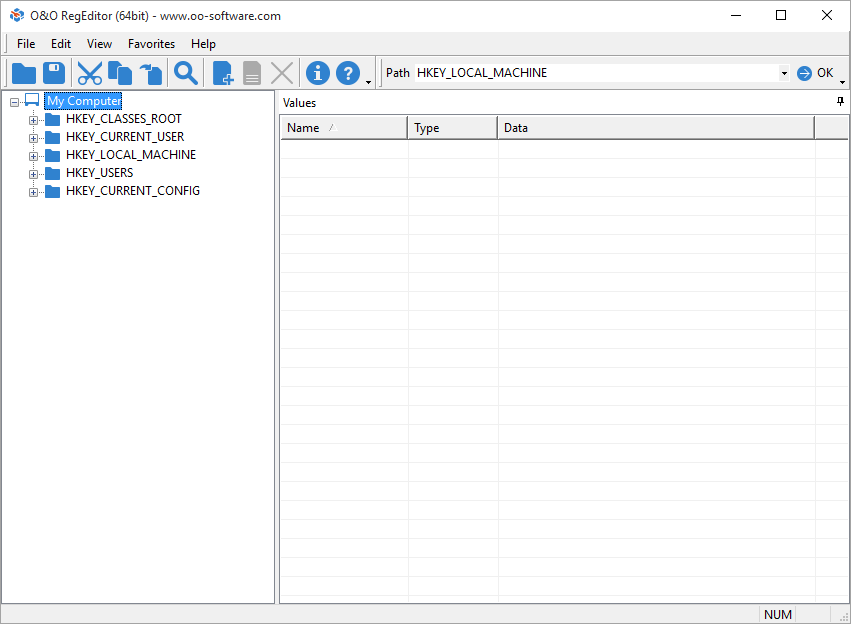851x624 pixels.
Task: Open the Edit menu
Action: point(61,44)
